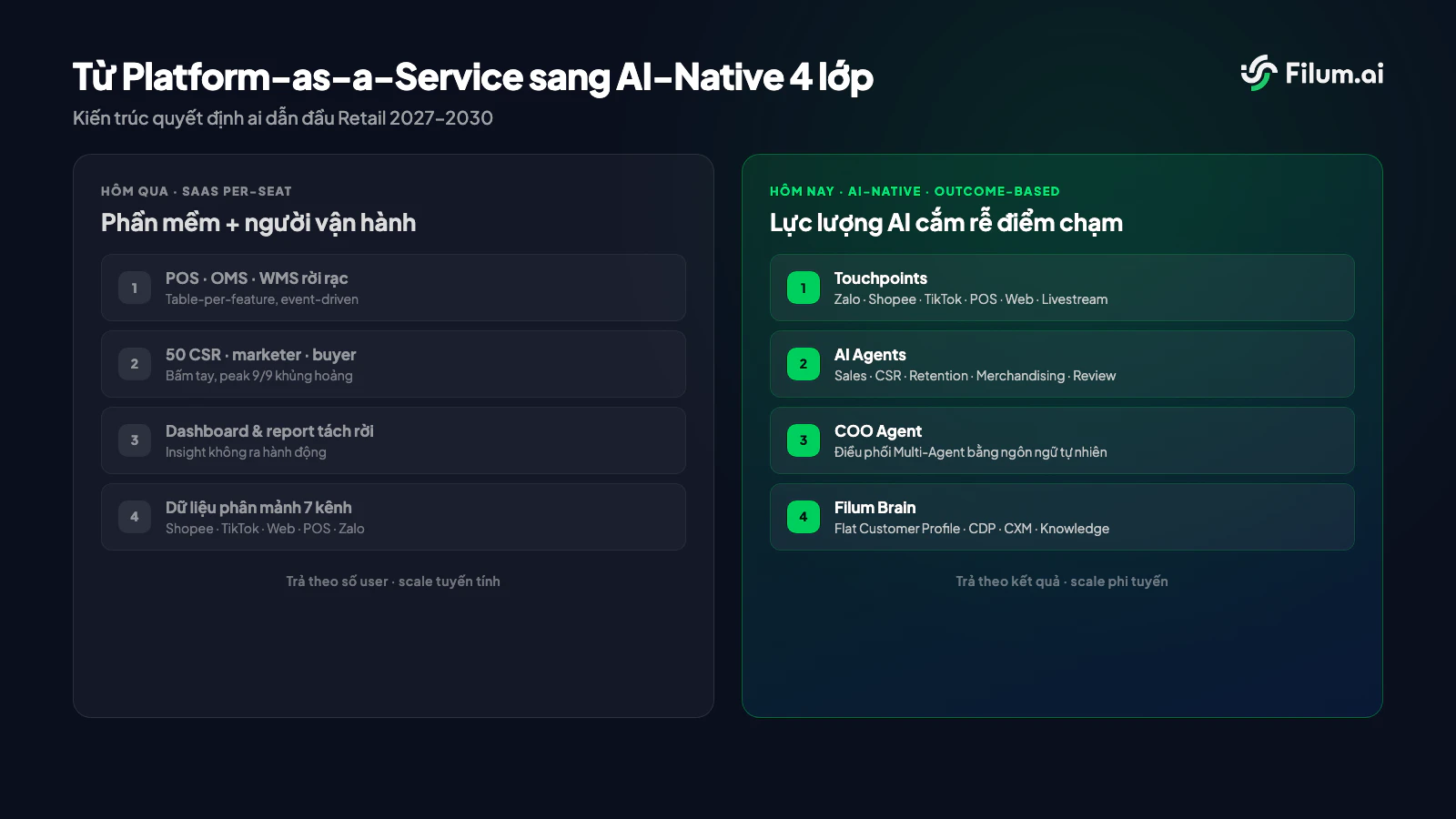Select the green "1" Touchpoints badge
This screenshot has height=819, width=1456.
pyautogui.click(x=803, y=288)
